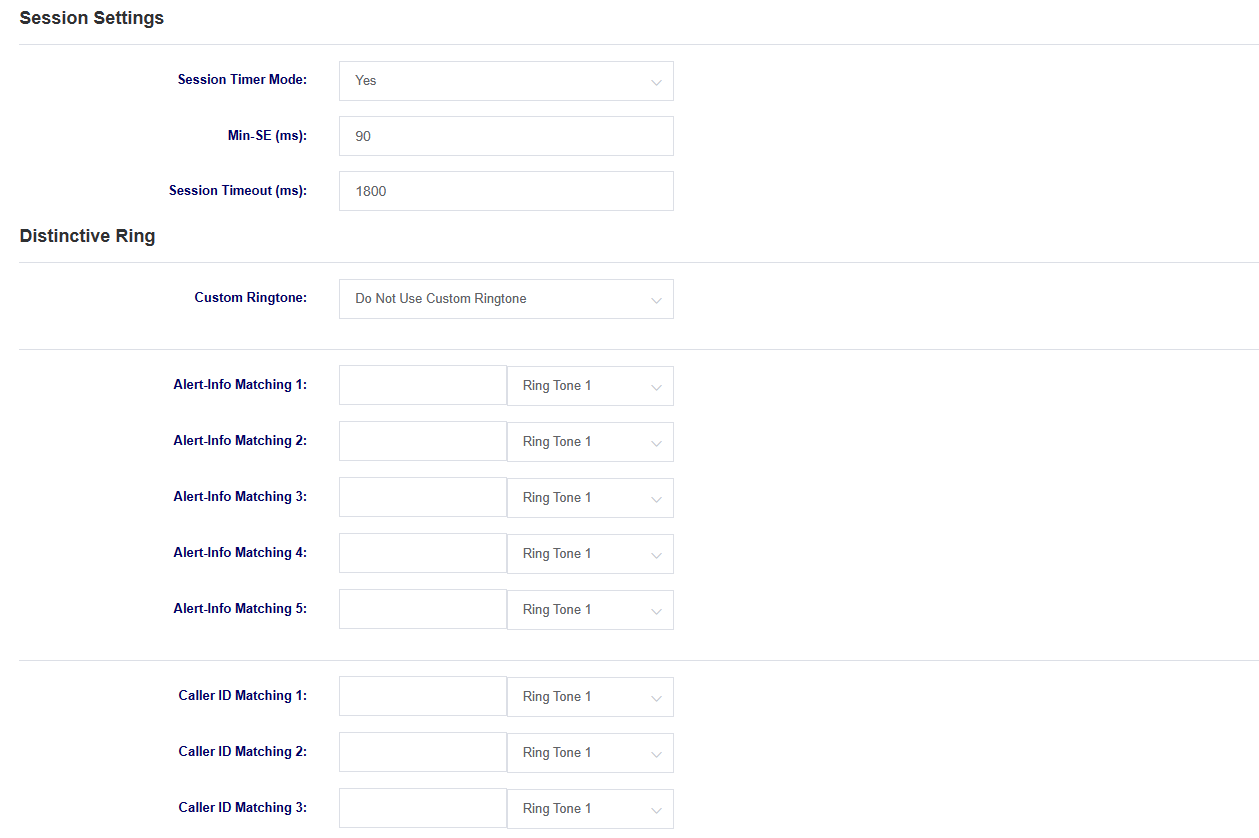Image resolution: width=1259 pixels, height=838 pixels.
Task: Click the Alert-Info Matching 1 label
Action: (x=240, y=384)
